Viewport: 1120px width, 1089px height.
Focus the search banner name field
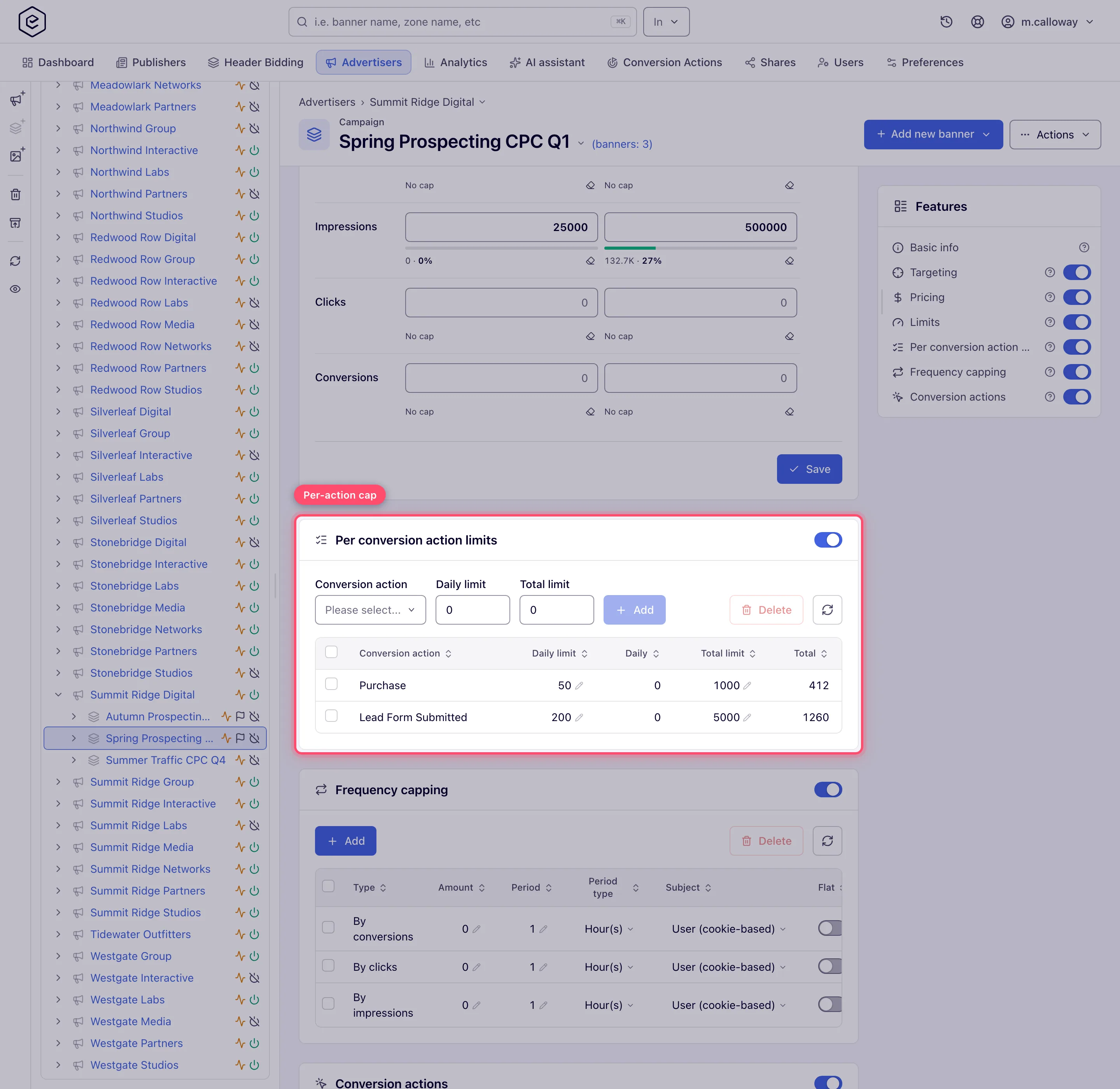[462, 22]
